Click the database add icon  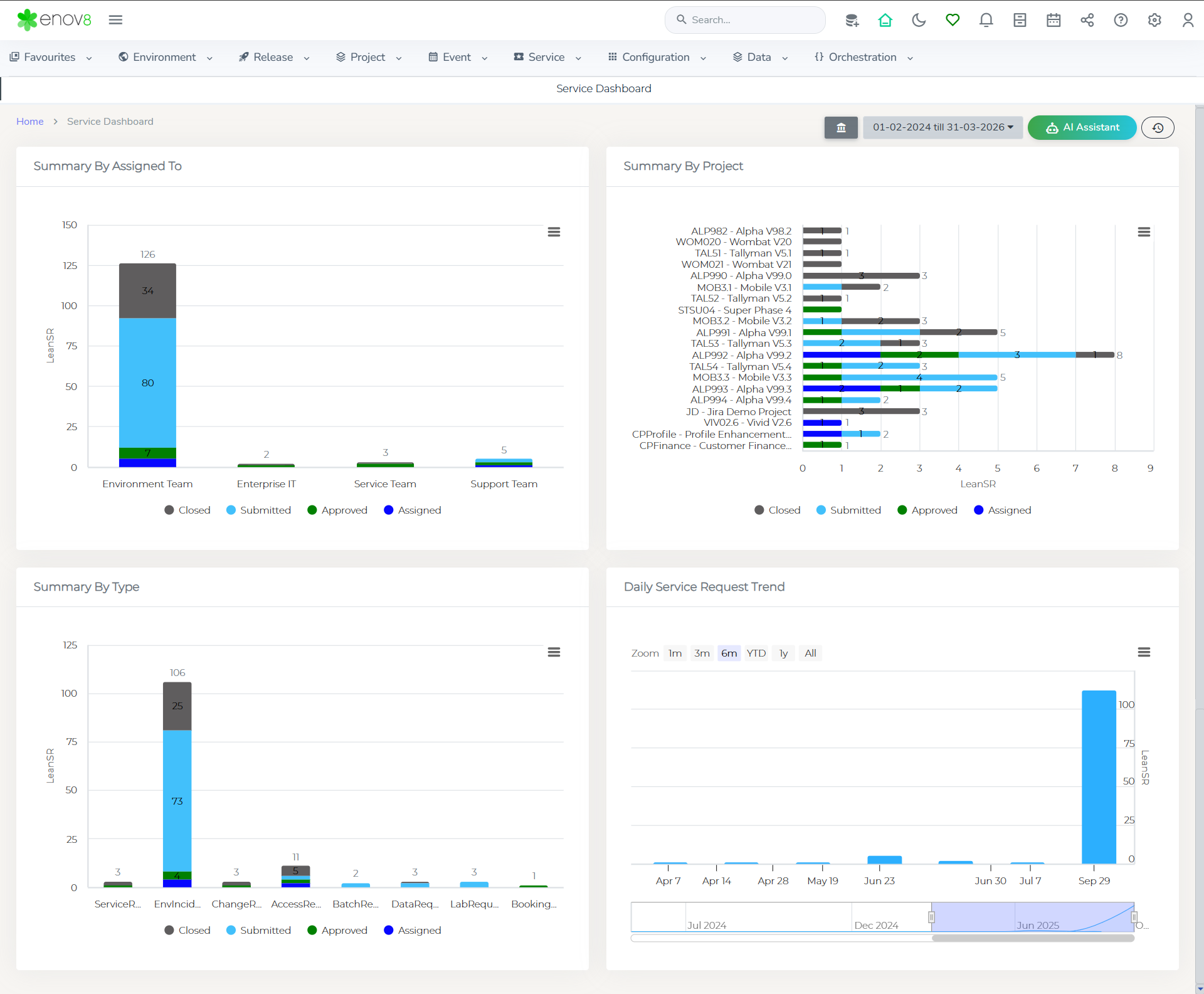pyautogui.click(x=852, y=20)
